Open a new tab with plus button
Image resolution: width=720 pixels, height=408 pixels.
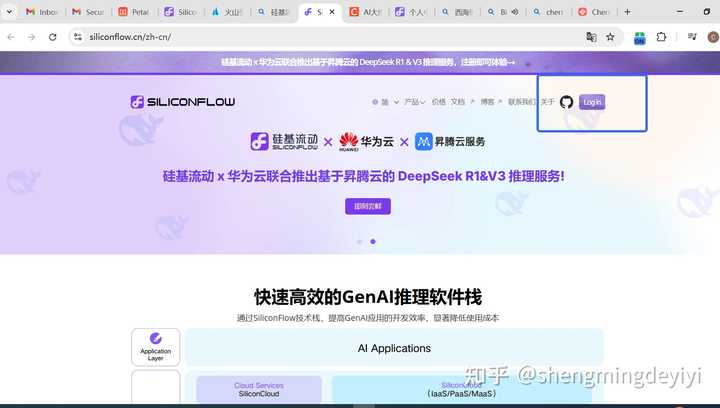pyautogui.click(x=628, y=12)
